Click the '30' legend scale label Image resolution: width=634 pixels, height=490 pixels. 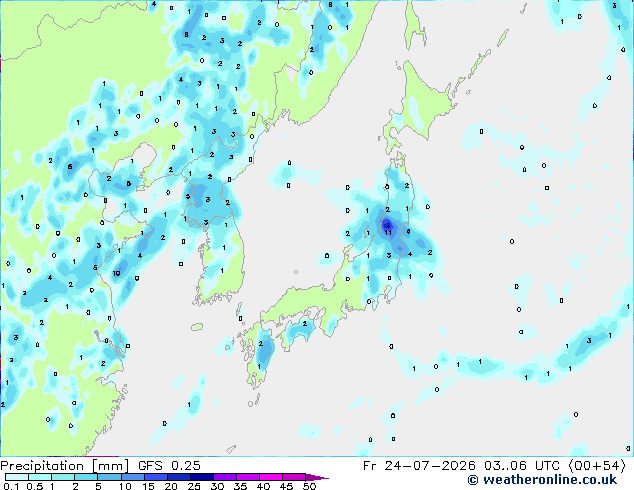[x=217, y=486]
